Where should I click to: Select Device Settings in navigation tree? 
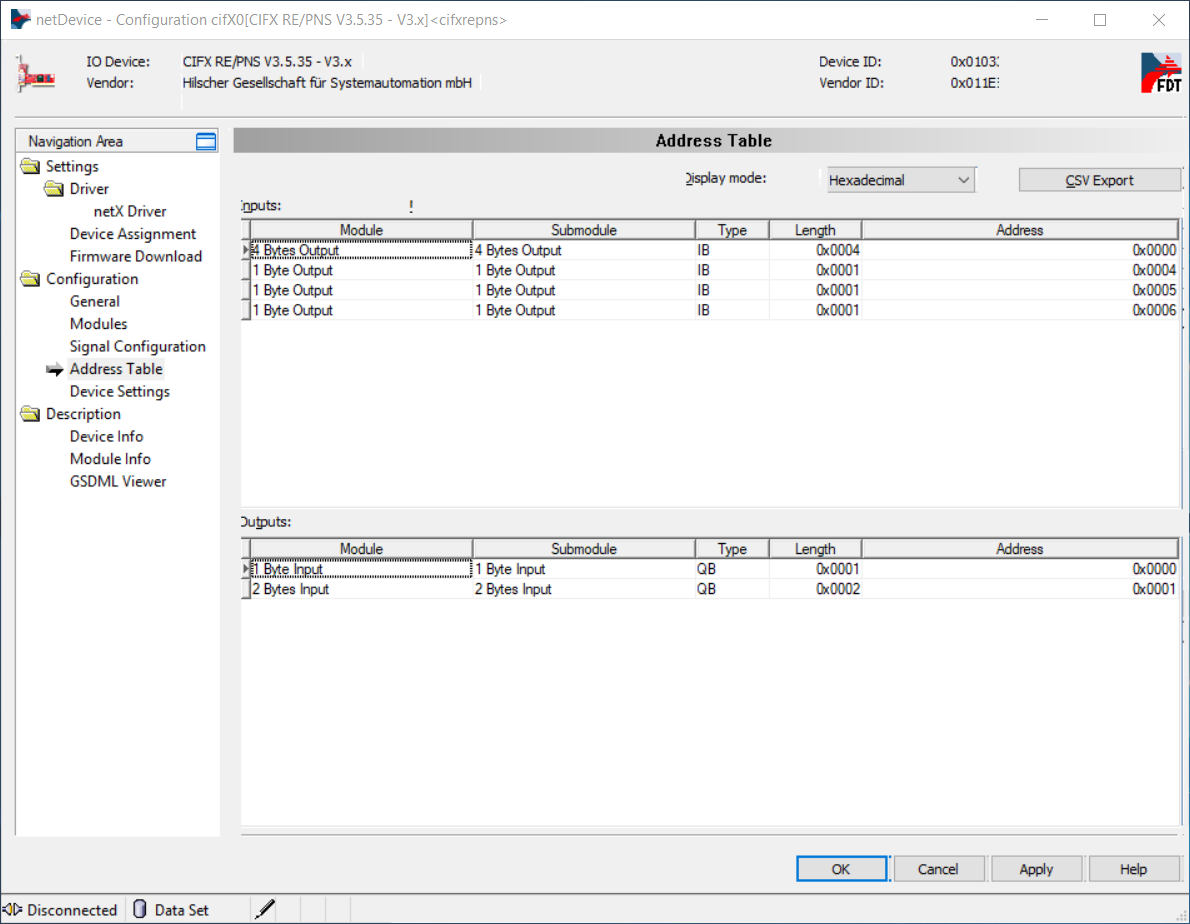[x=119, y=392]
